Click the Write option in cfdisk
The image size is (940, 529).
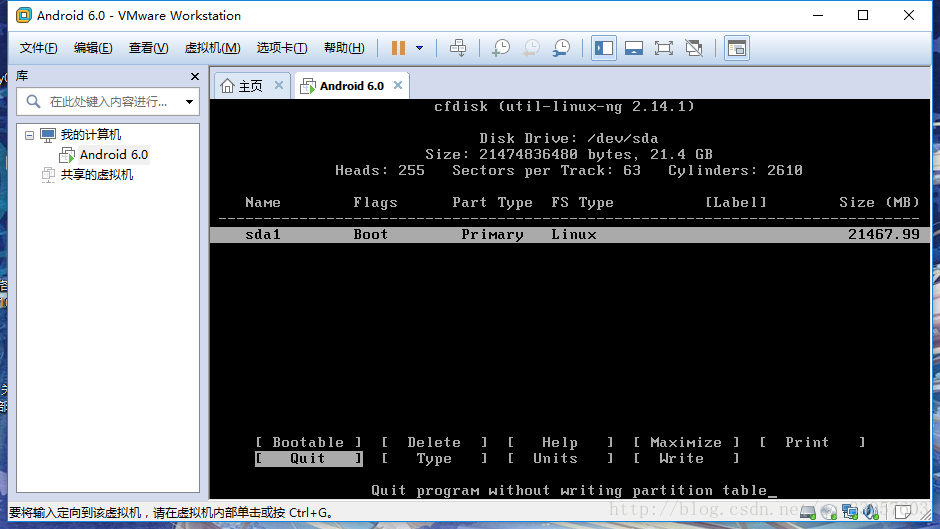tap(686, 459)
